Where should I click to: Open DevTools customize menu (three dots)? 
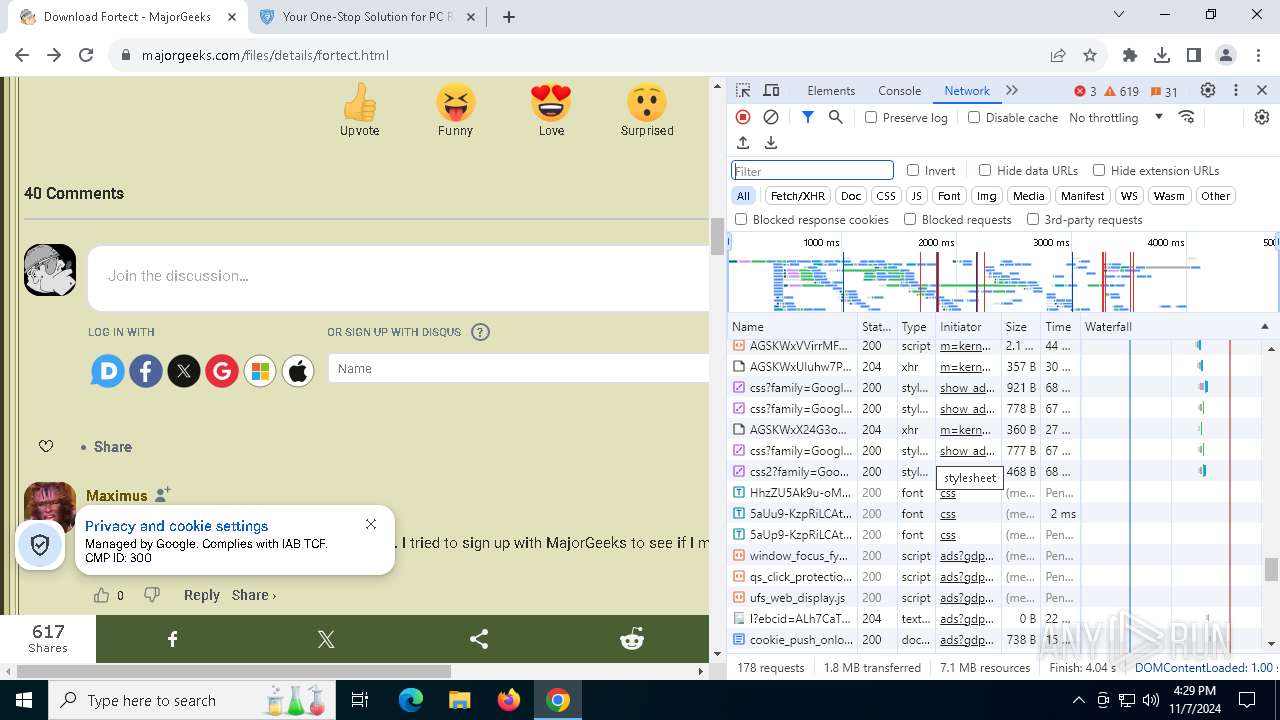[1236, 90]
